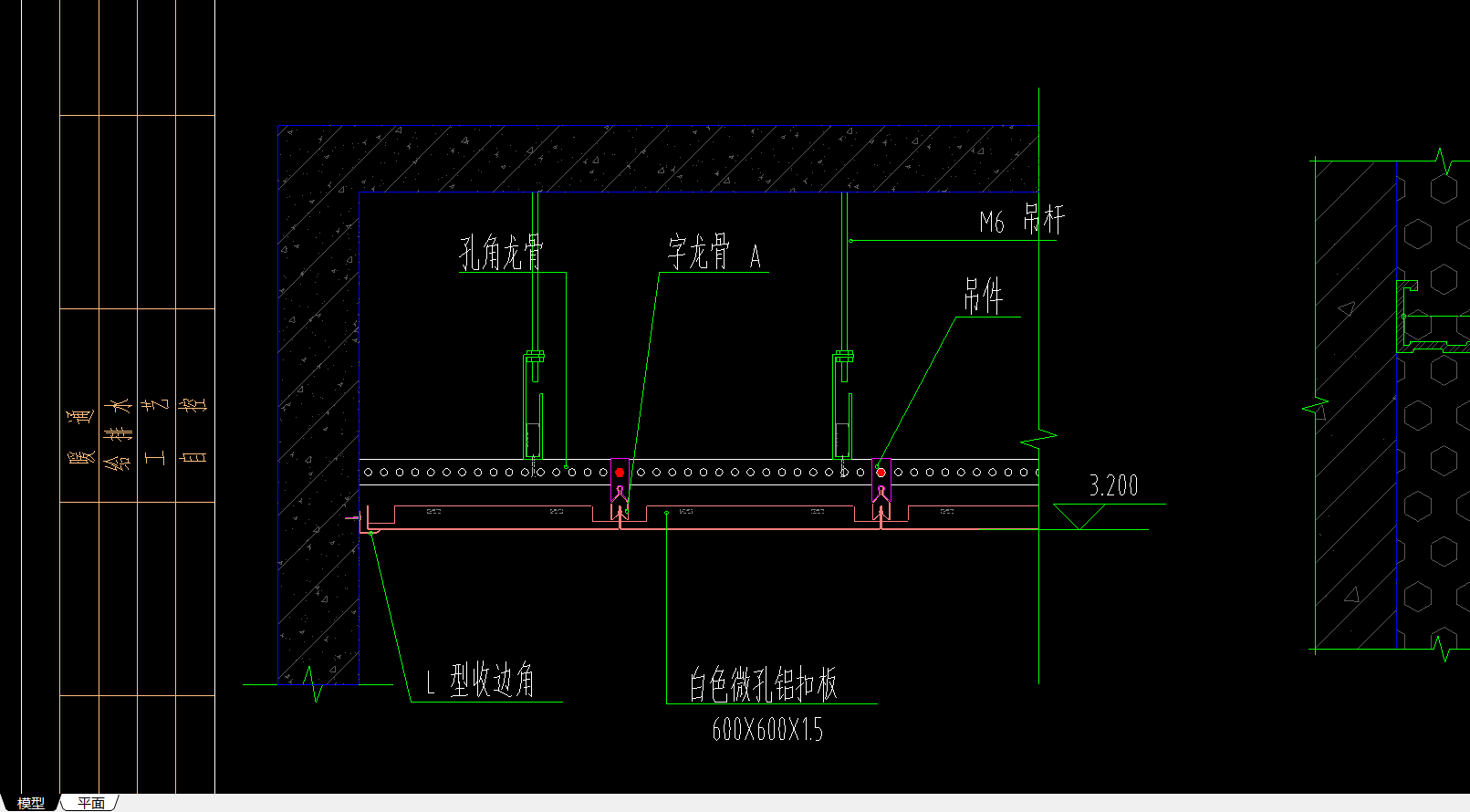Select the 孔角龙骨 annotation text
This screenshot has height=812, width=1470.
coord(501,252)
